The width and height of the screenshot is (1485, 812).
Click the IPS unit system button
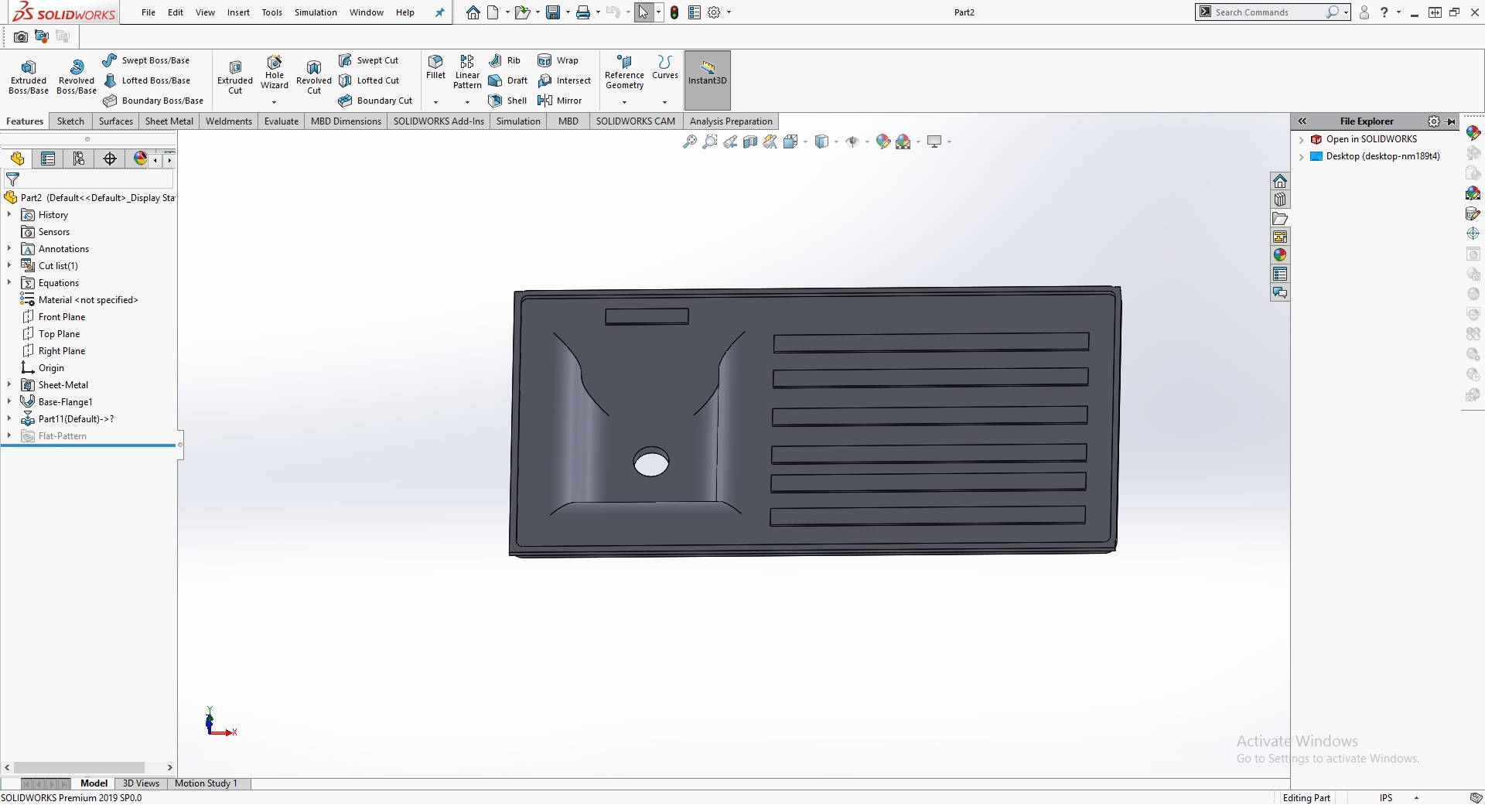tap(1385, 798)
